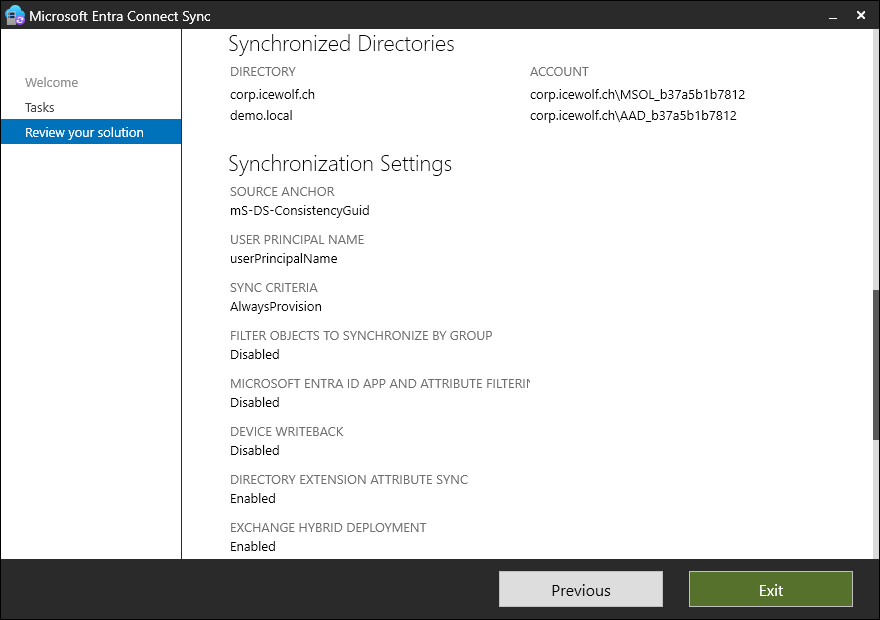
Task: Click the SYNC CRITERIA label
Action: point(273,288)
